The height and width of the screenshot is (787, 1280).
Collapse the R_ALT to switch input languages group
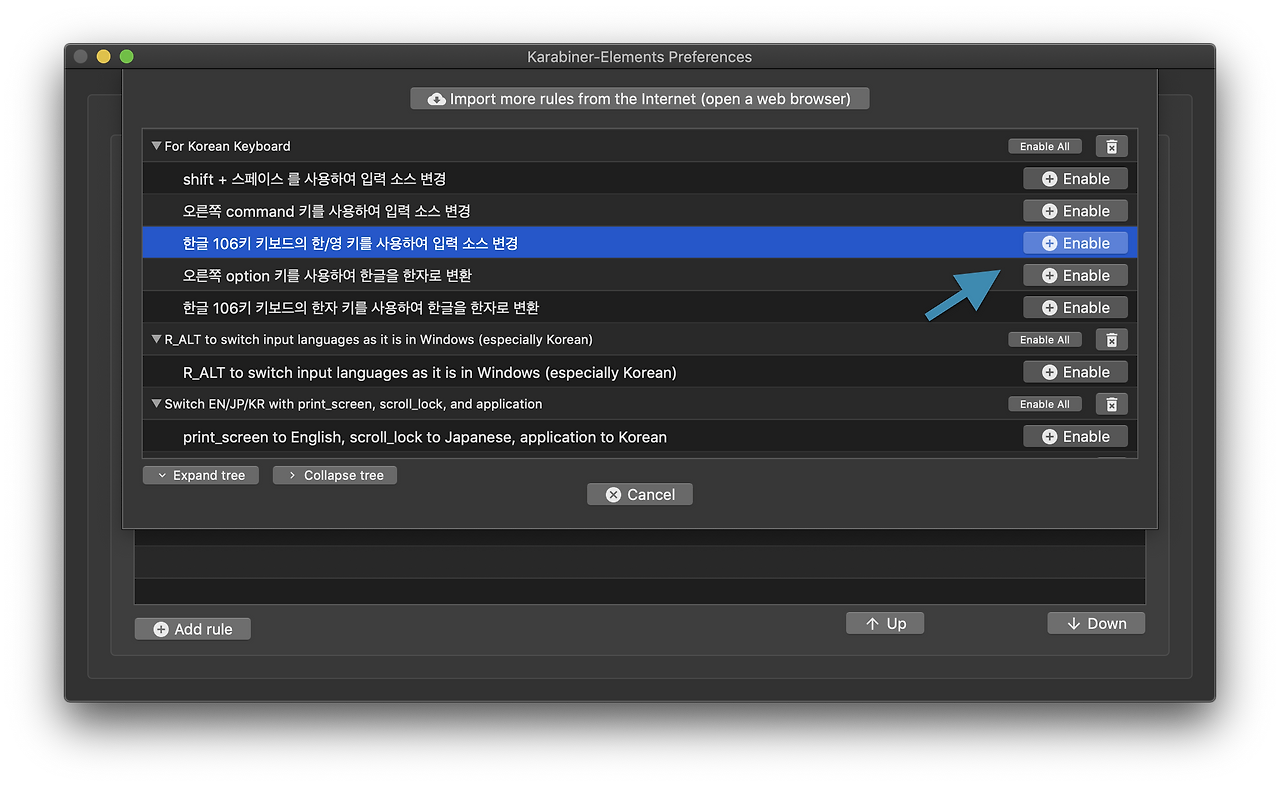pos(156,339)
